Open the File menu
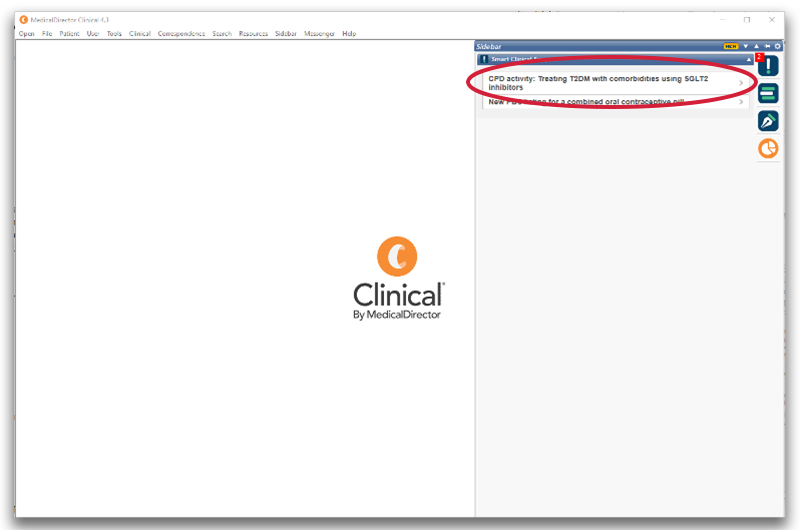Image resolution: width=800 pixels, height=530 pixels. click(x=47, y=34)
